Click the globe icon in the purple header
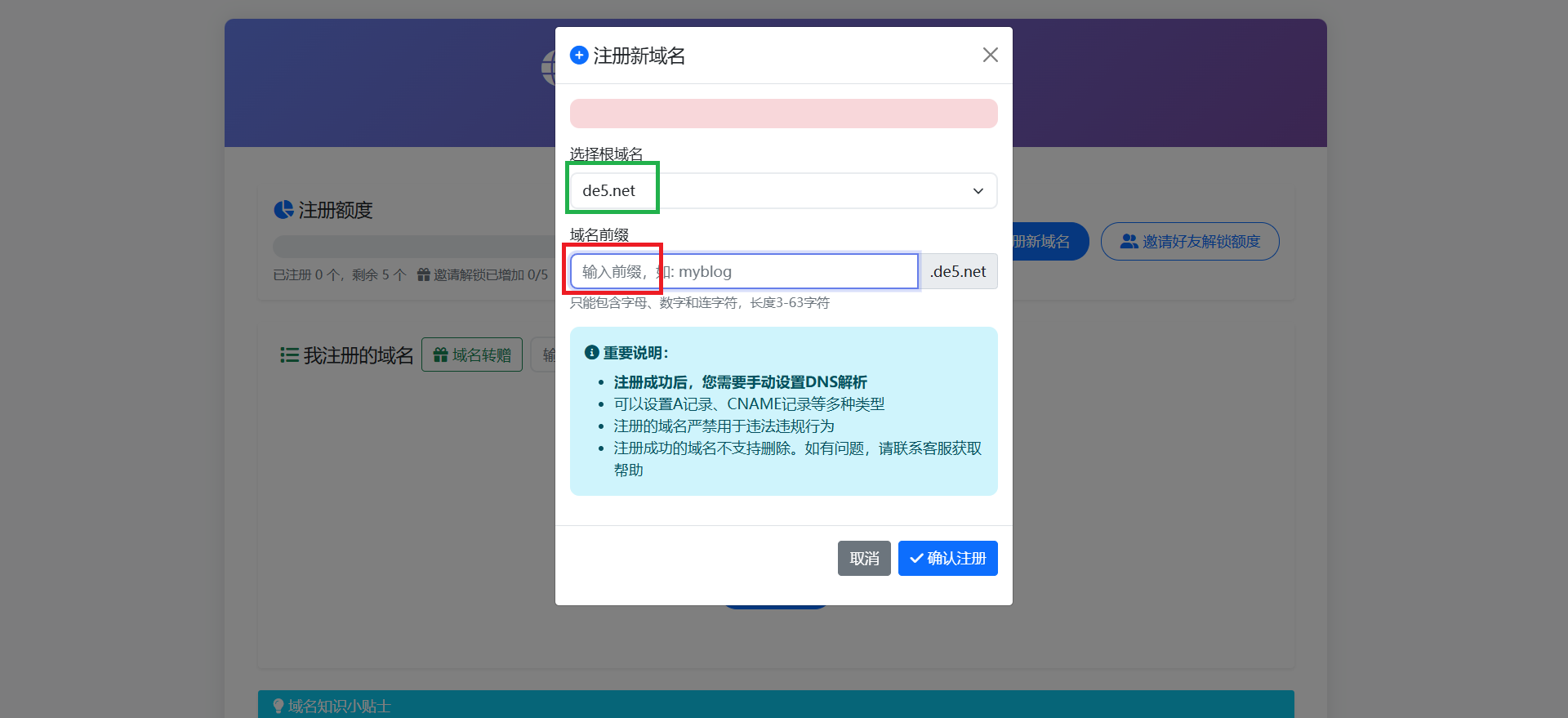 [548, 67]
